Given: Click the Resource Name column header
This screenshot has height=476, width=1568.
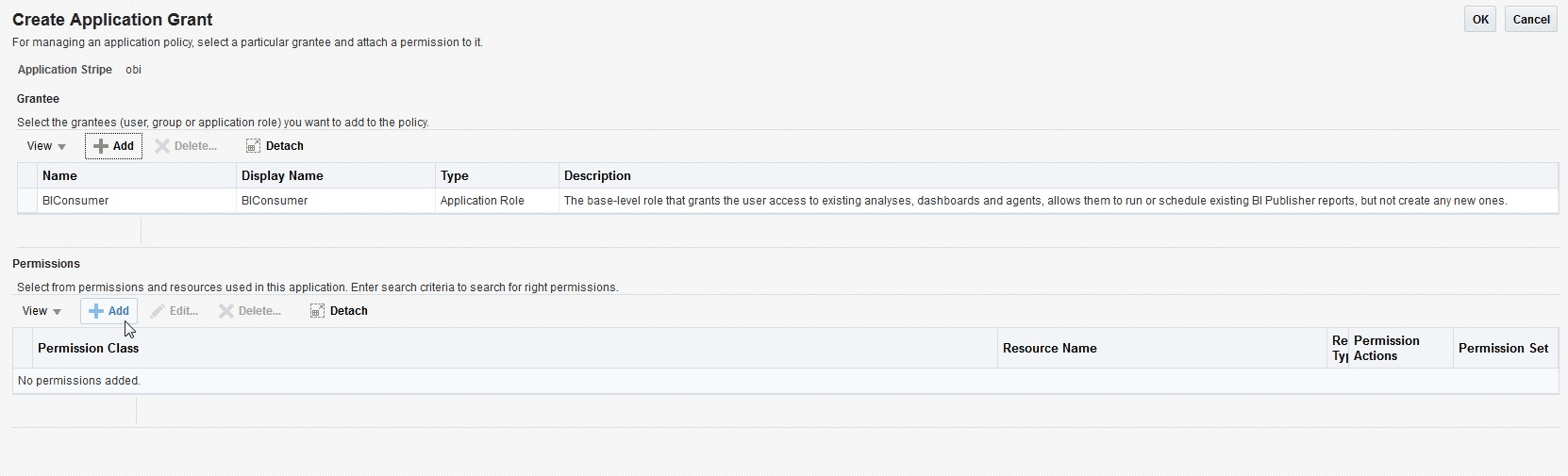Looking at the screenshot, I should (x=1049, y=349).
